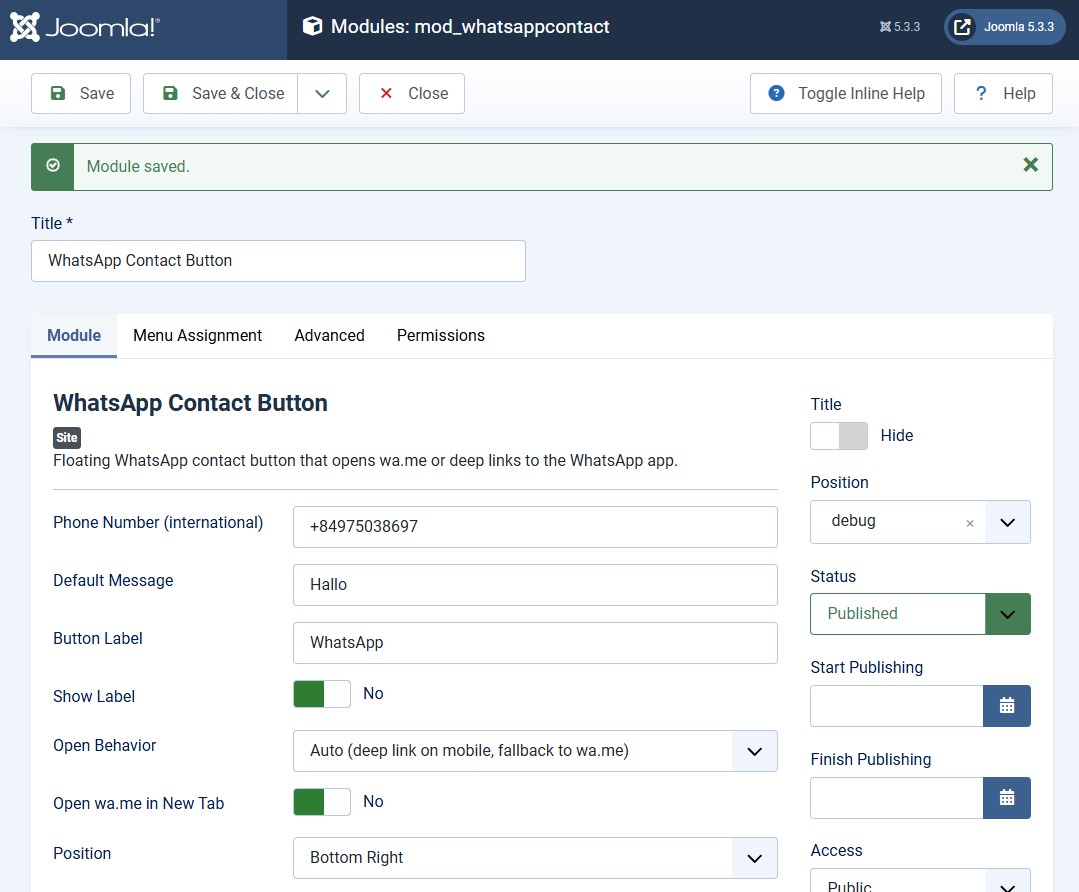Screen dimensions: 1079x892
Task: Click the Finish Publishing date field
Action: [897, 798]
